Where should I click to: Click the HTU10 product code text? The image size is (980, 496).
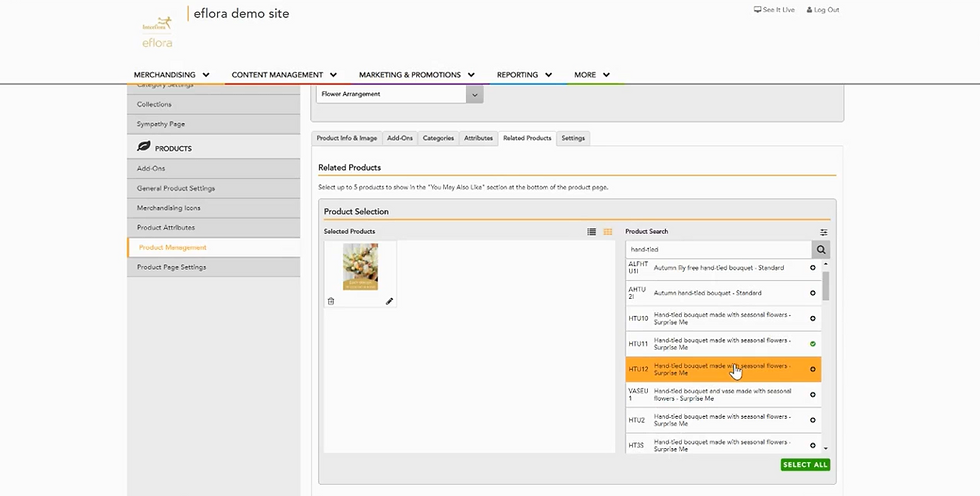tap(638, 319)
